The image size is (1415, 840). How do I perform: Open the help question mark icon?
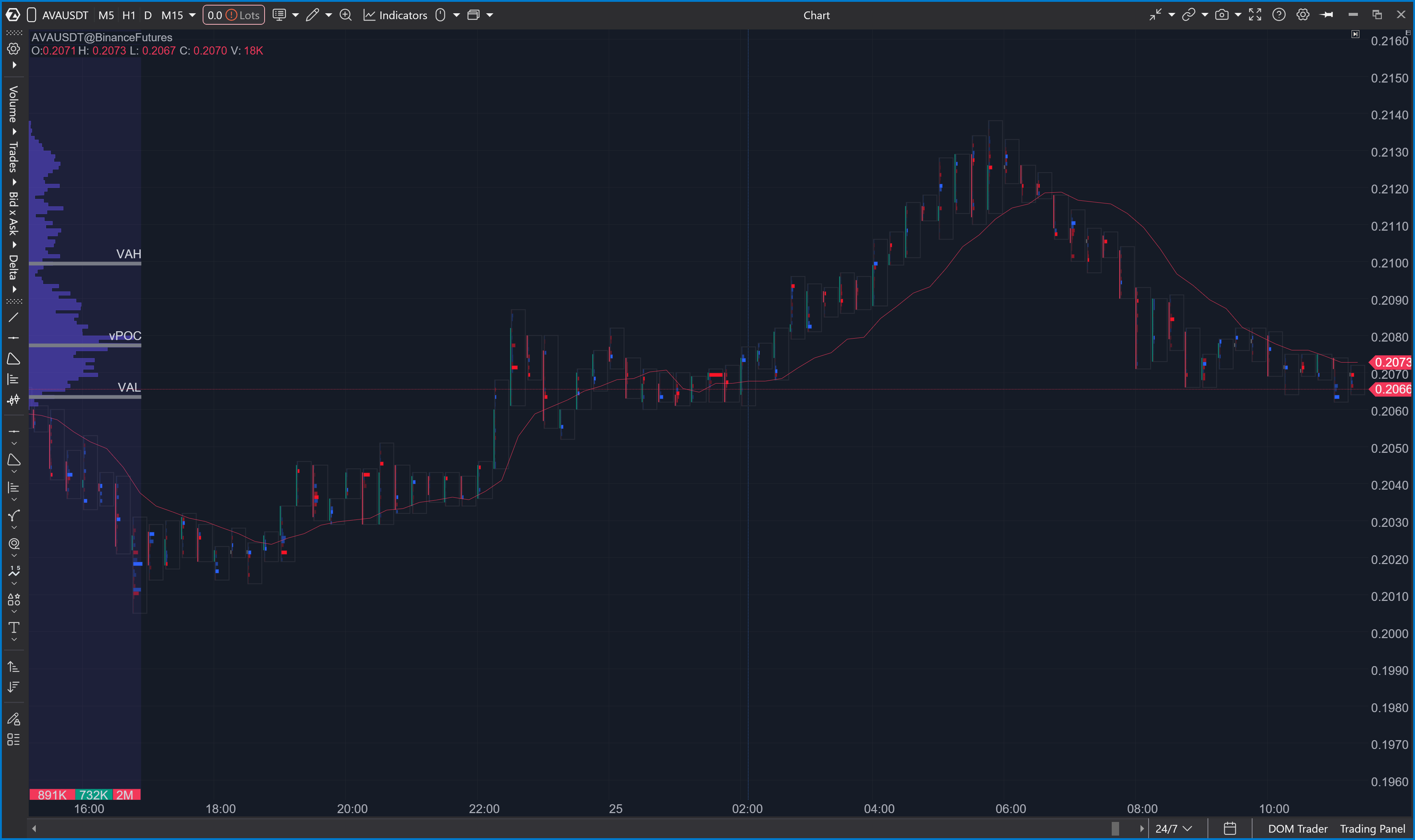click(x=1279, y=15)
